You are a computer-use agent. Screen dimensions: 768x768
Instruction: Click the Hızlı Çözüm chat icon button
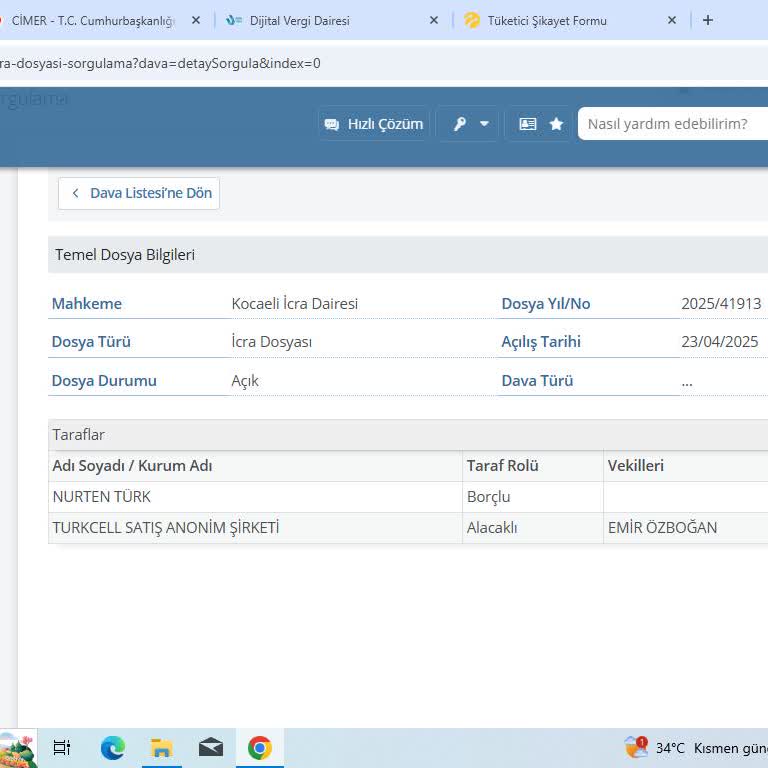pos(374,124)
